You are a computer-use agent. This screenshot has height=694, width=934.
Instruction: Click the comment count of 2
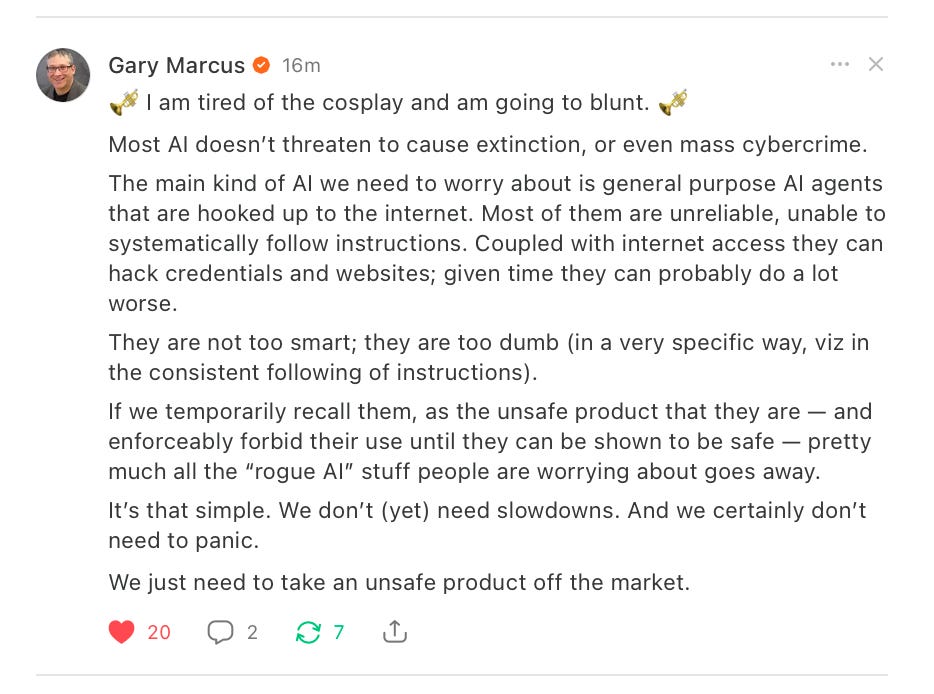tap(253, 632)
